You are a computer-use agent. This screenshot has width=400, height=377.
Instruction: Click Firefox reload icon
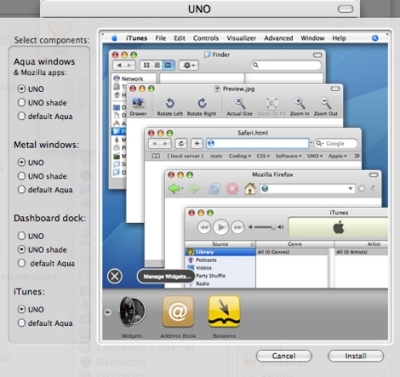coord(214,189)
